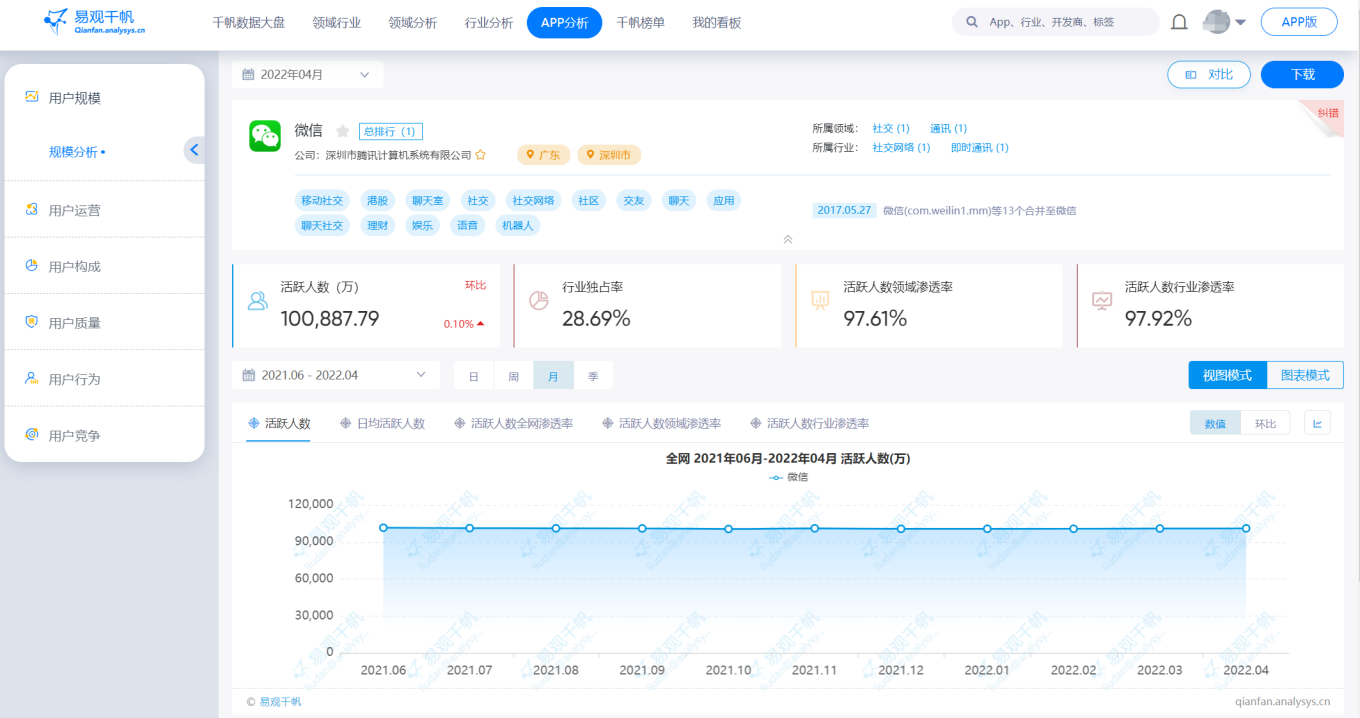Click the 微信 app logo

click(265, 136)
